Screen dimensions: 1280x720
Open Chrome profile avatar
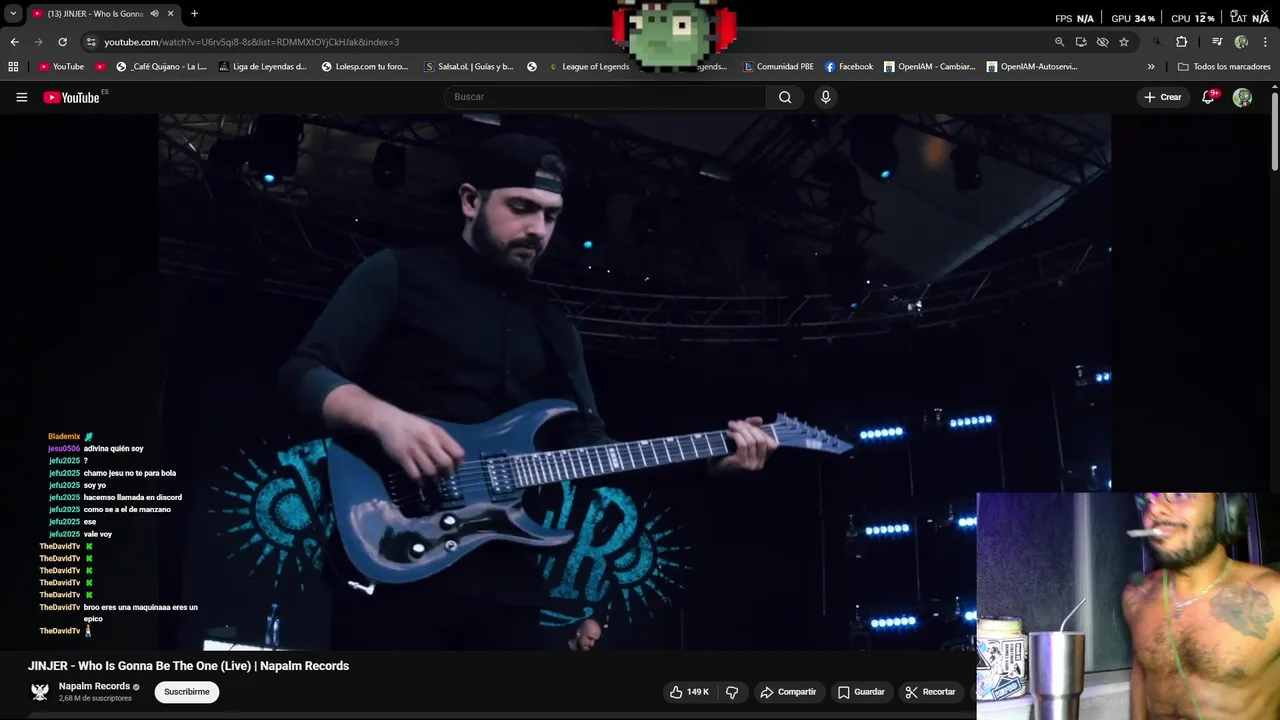(x=1241, y=42)
